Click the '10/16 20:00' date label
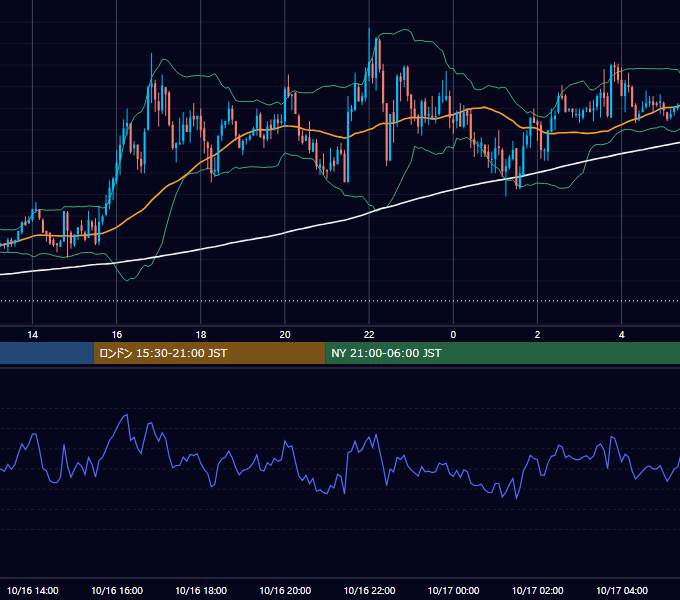The image size is (680, 600). coord(285,590)
